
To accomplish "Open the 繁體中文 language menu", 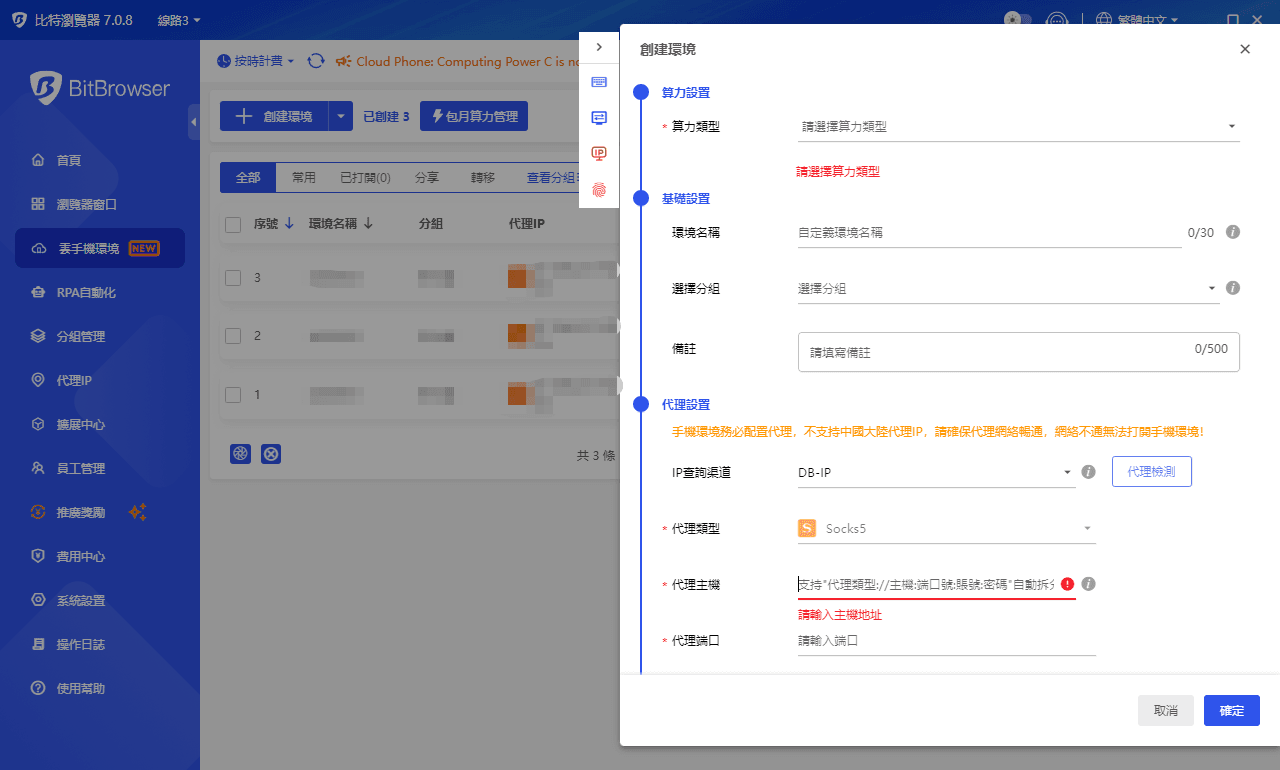I will pos(1142,19).
